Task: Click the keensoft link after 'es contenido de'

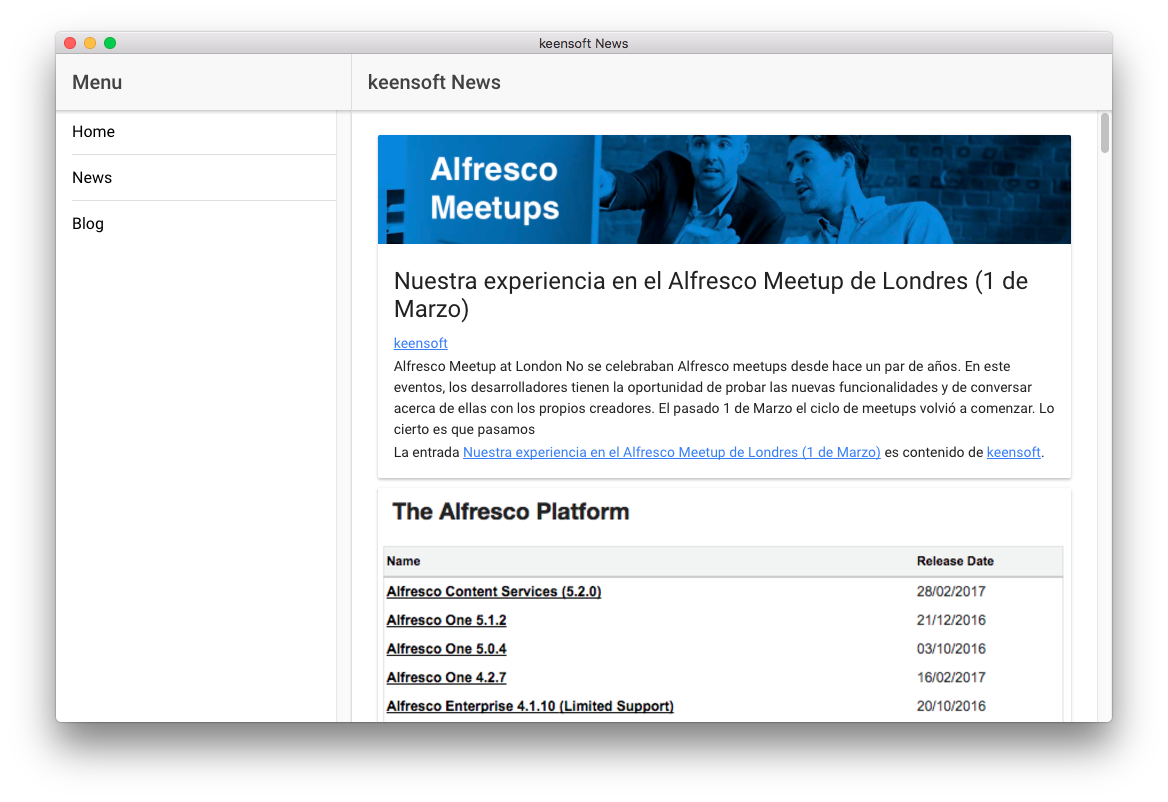Action: click(x=1013, y=452)
